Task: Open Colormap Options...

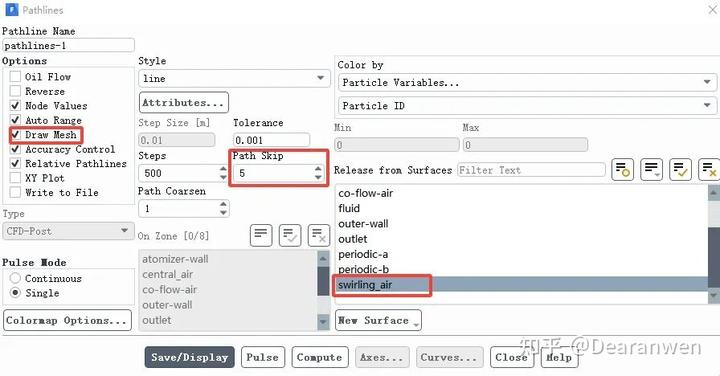Action: click(67, 320)
